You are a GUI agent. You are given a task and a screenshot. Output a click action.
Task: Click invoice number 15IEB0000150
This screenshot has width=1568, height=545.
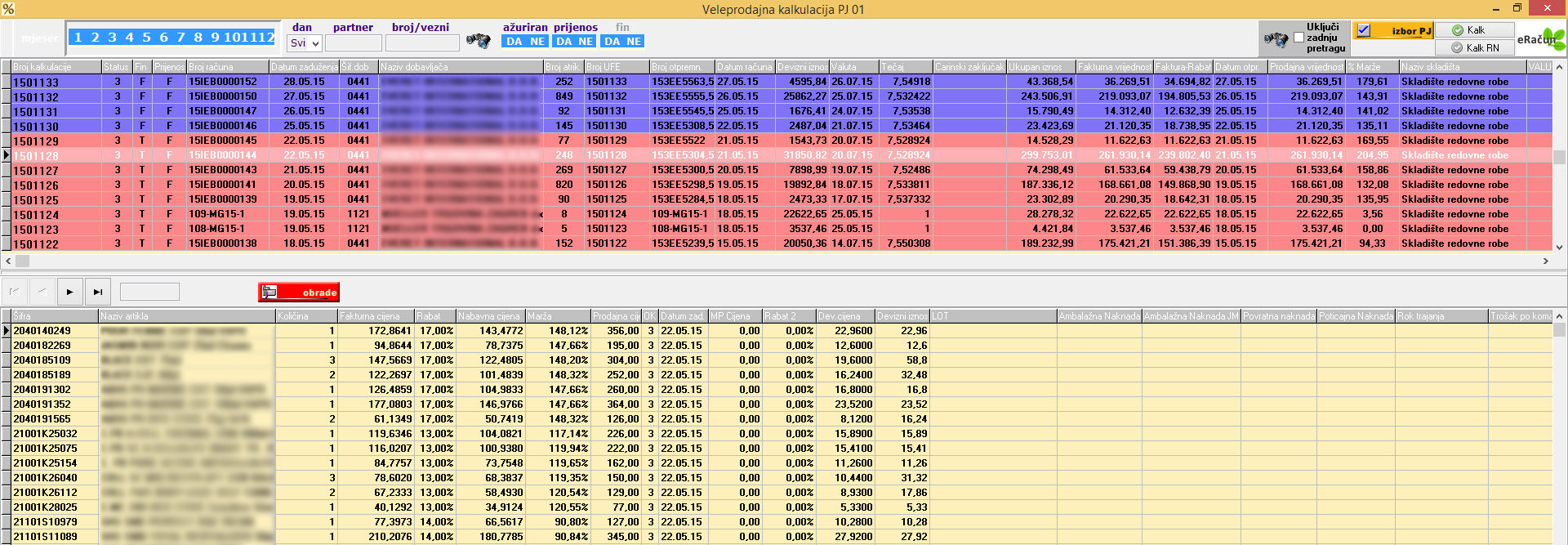tap(223, 96)
